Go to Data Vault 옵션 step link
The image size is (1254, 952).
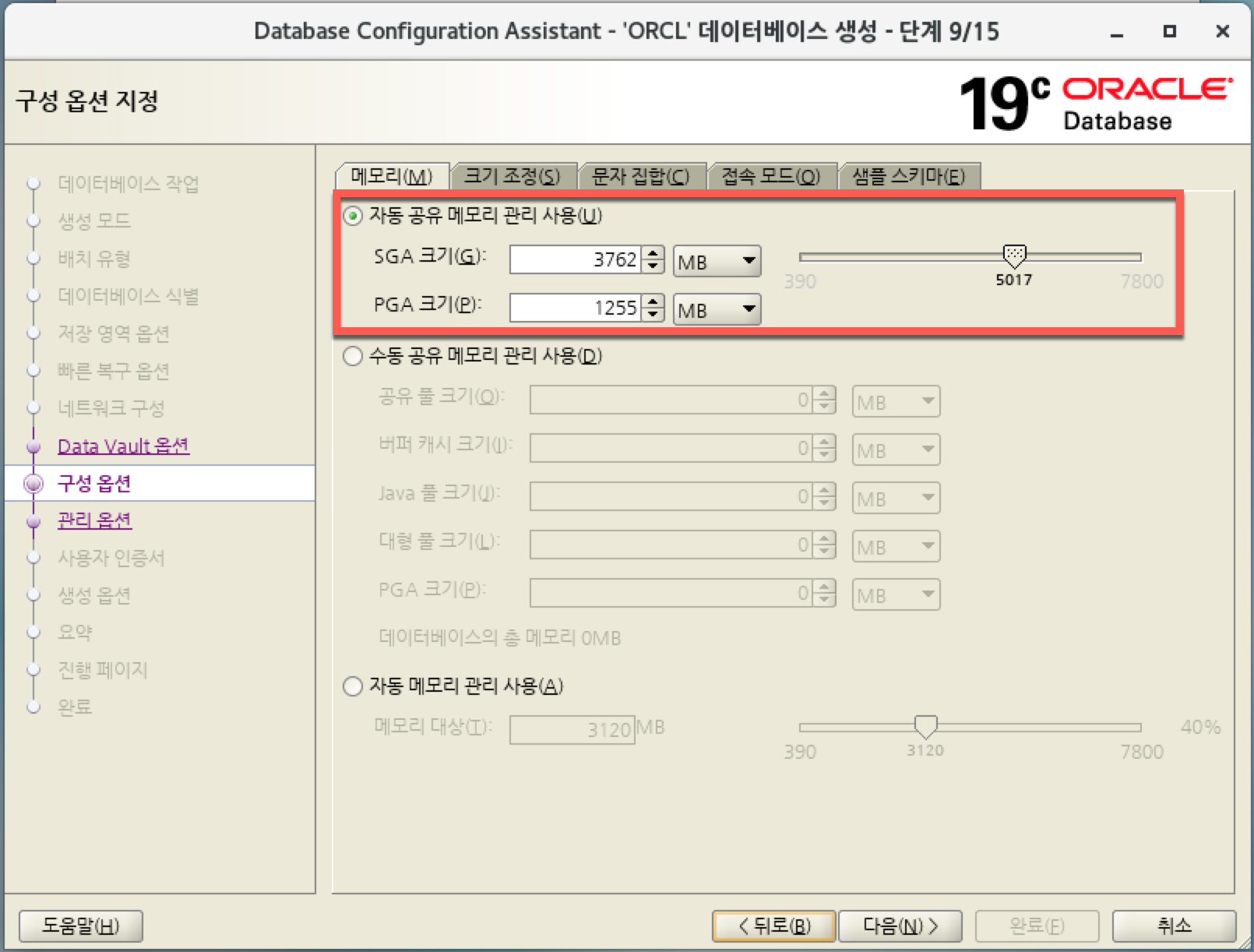(x=123, y=446)
